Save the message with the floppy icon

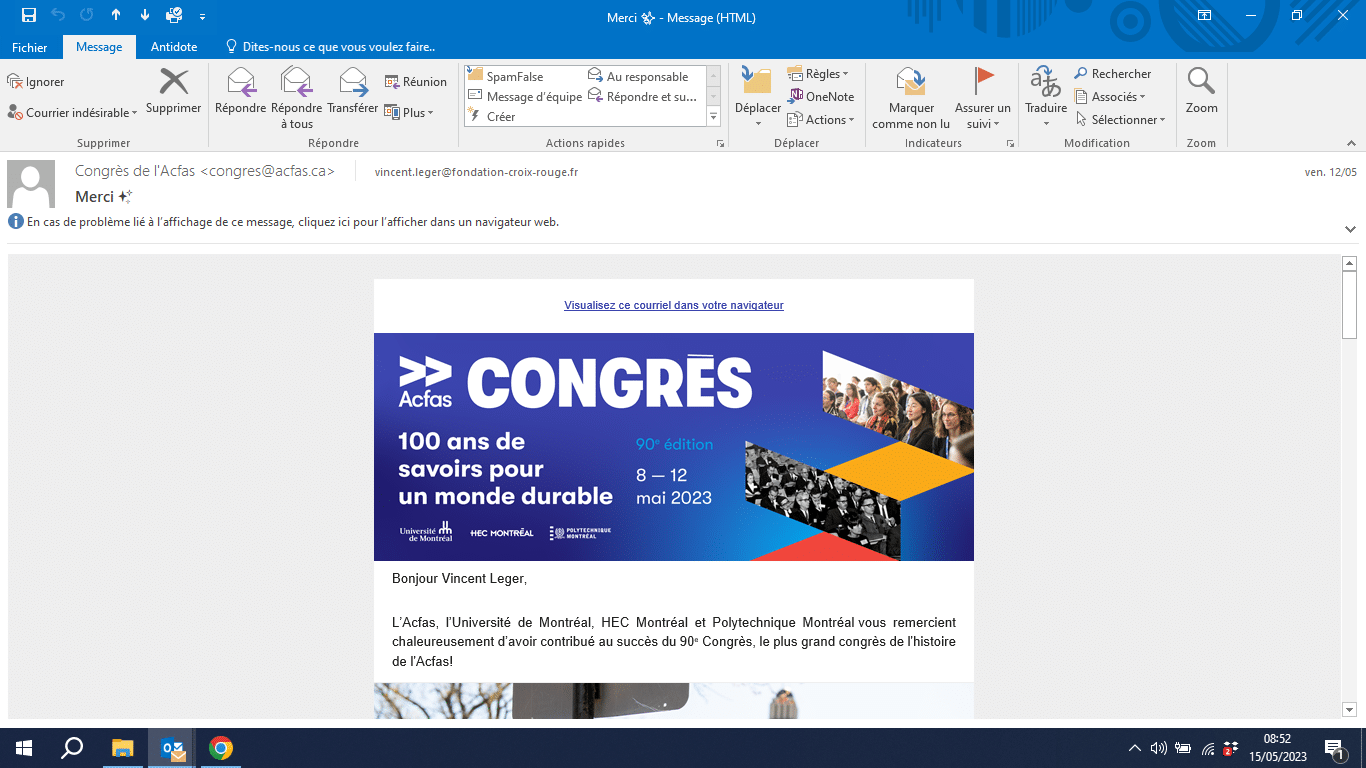(29, 15)
